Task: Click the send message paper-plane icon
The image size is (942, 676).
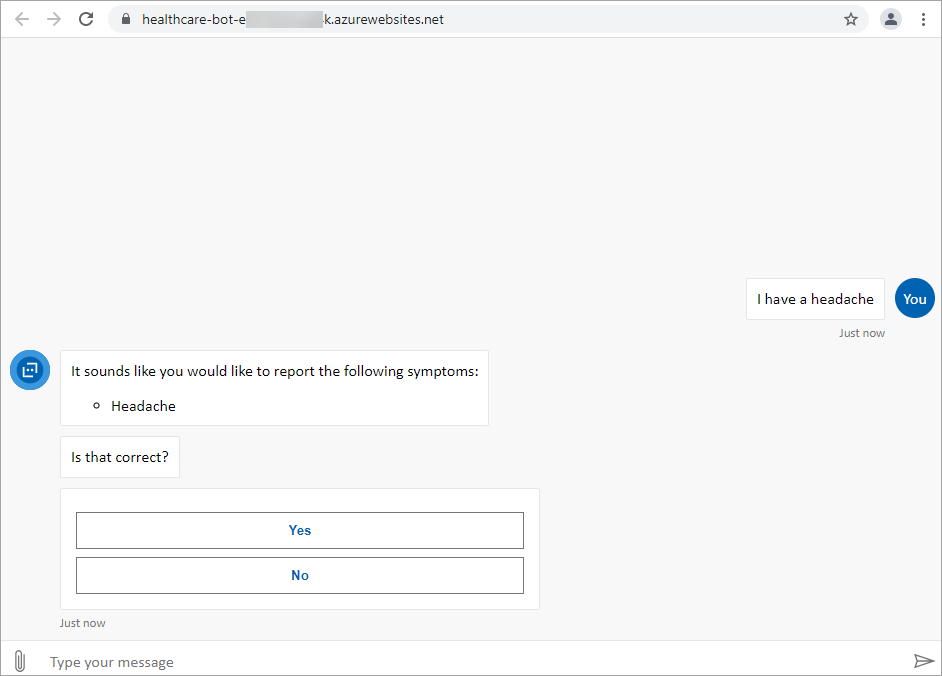Action: click(x=925, y=660)
